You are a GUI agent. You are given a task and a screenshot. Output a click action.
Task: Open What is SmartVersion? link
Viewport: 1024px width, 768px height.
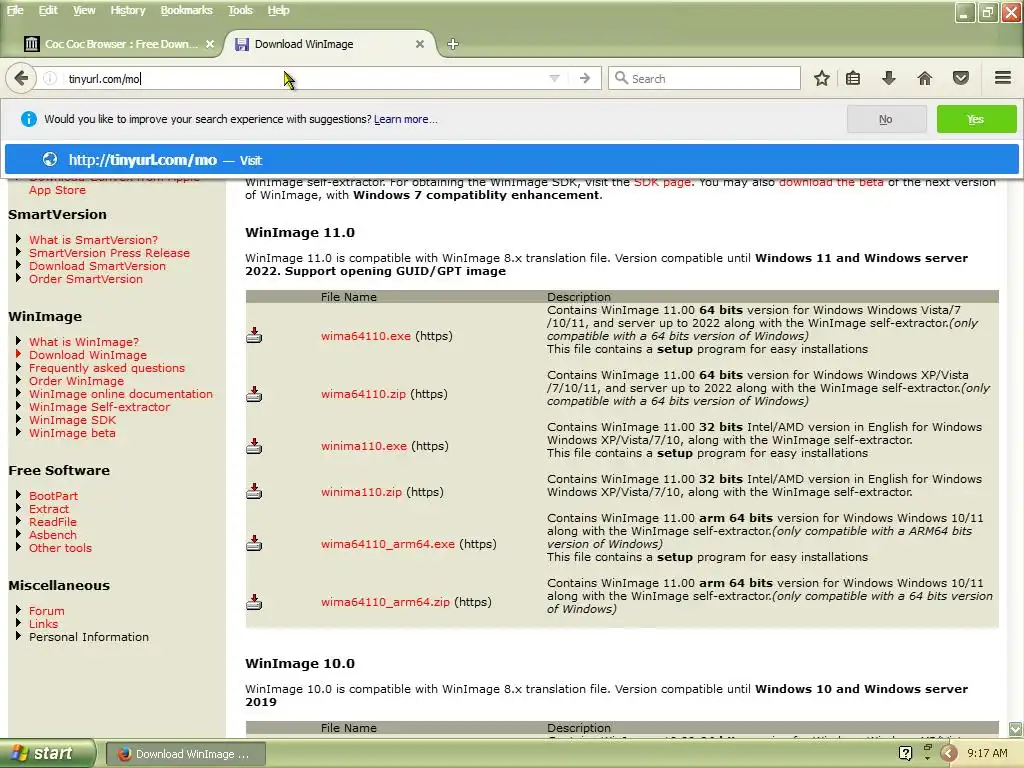(93, 240)
